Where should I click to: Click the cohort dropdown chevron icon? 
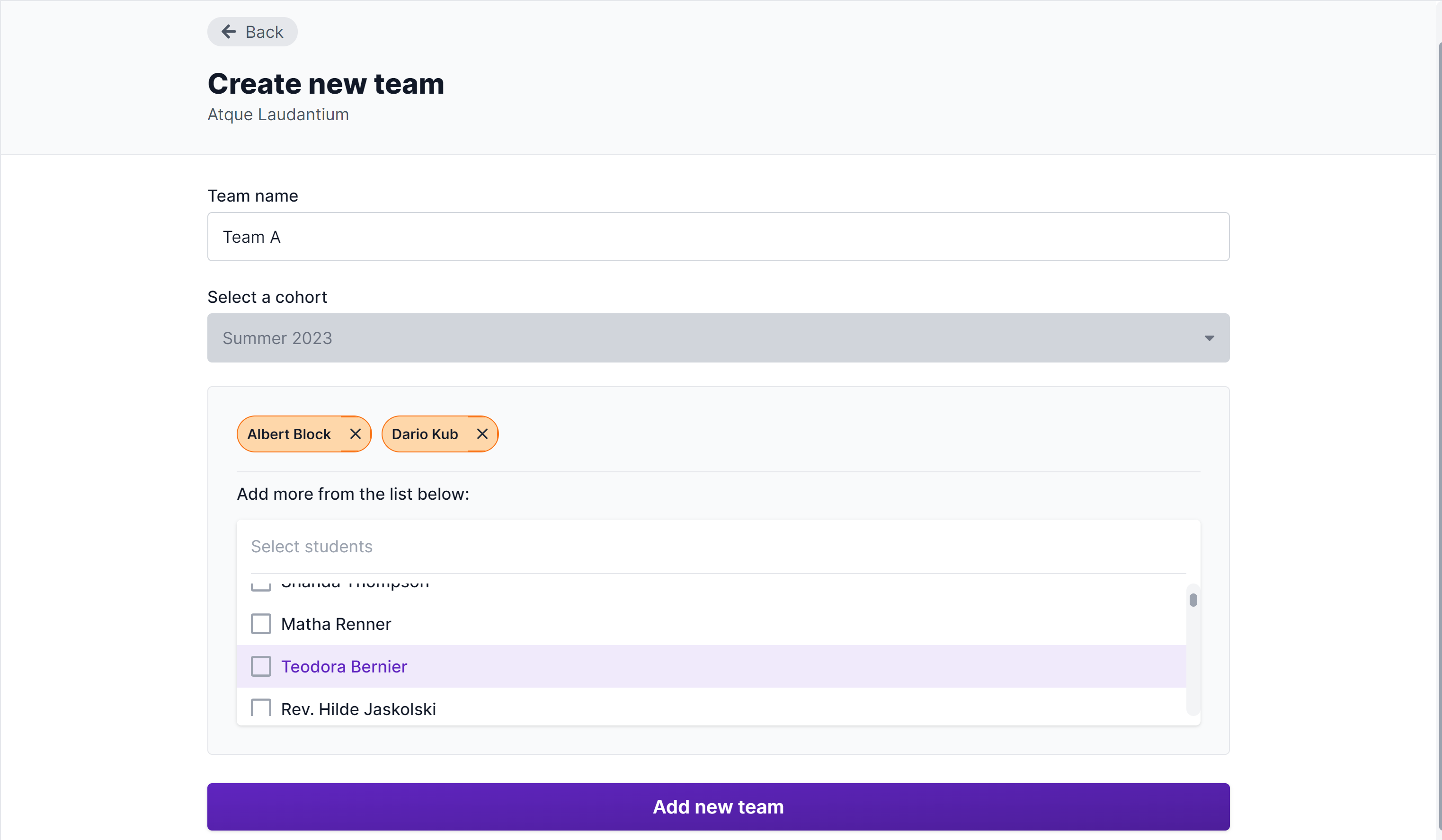point(1209,338)
